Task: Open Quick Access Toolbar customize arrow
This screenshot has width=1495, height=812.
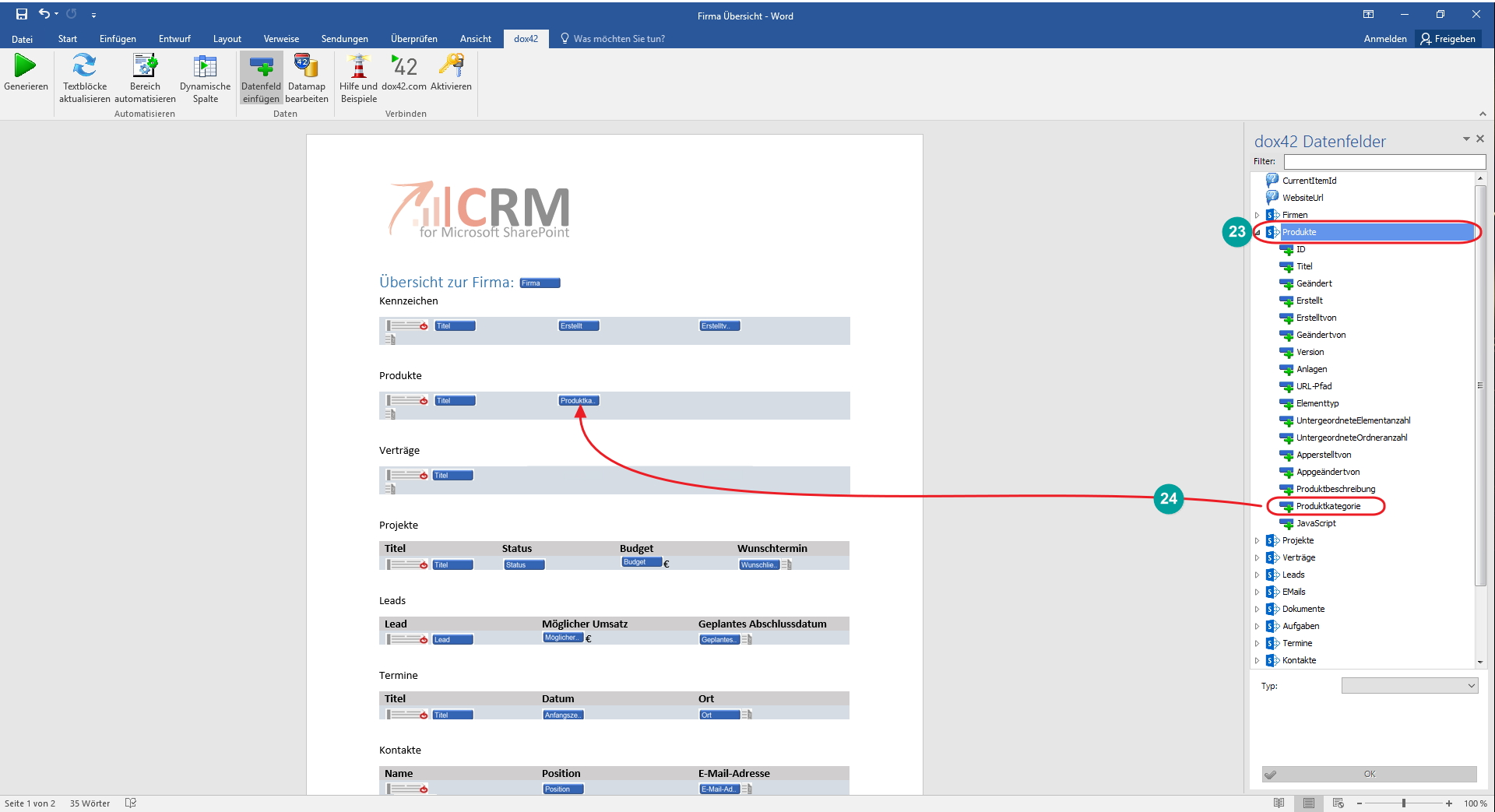Action: point(93,15)
